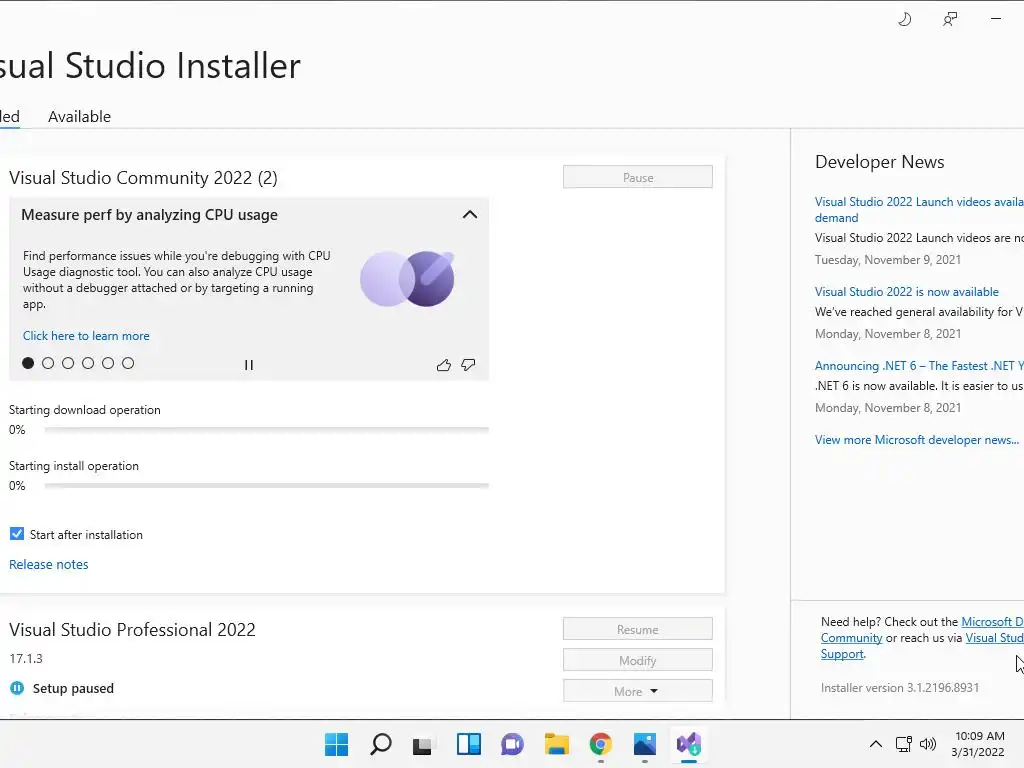1024x768 pixels.
Task: Click Visual Studio Installer taskbar icon
Action: [x=689, y=744]
